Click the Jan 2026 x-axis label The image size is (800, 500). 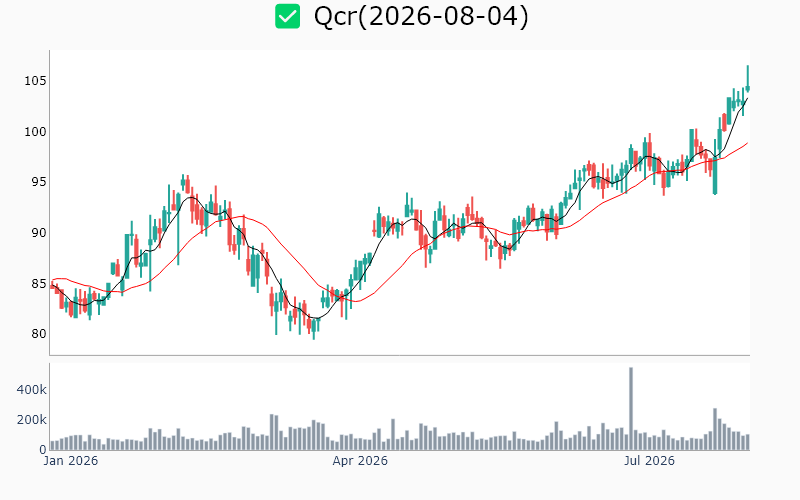click(70, 461)
